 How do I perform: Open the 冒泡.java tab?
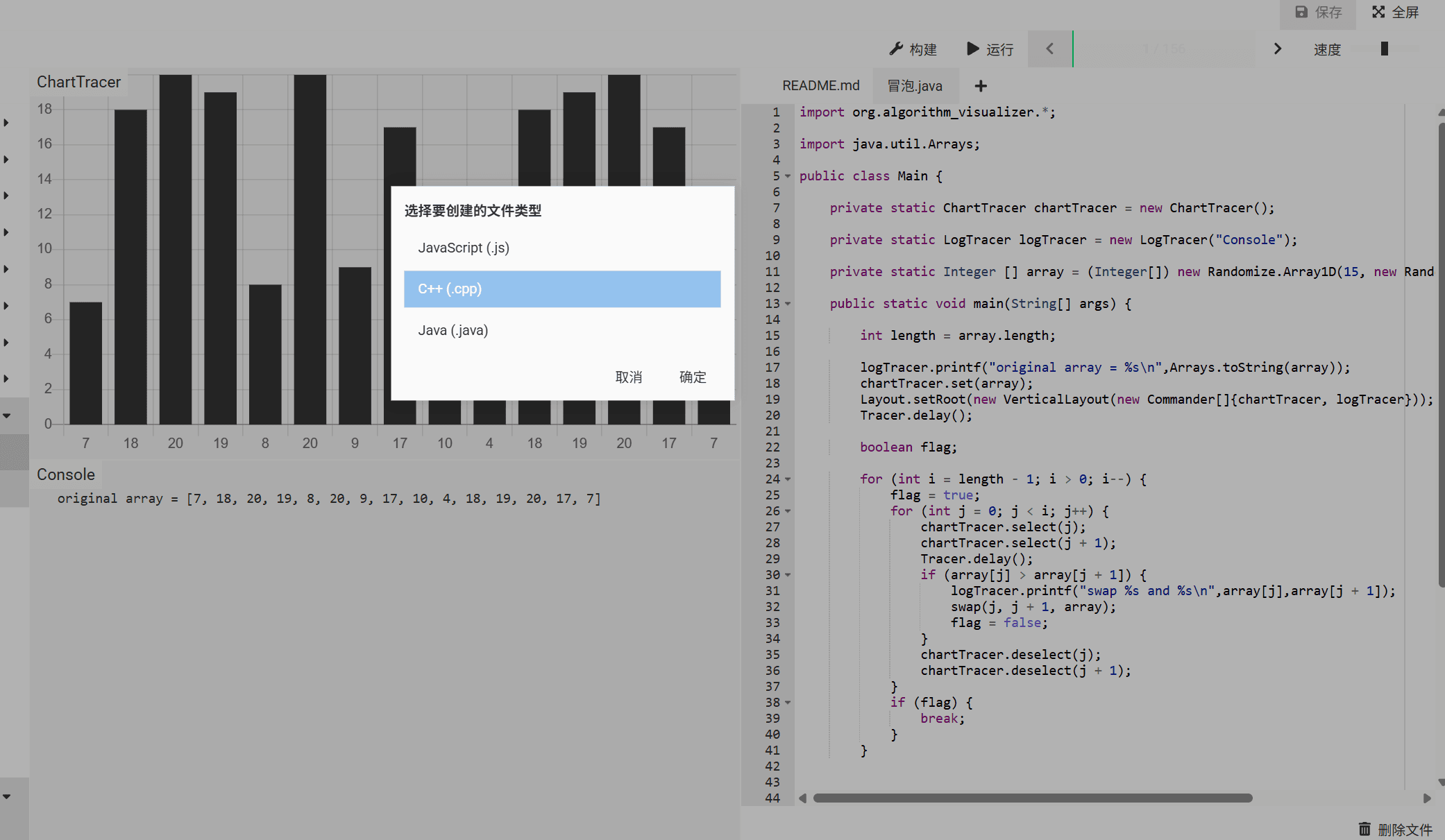click(x=915, y=86)
